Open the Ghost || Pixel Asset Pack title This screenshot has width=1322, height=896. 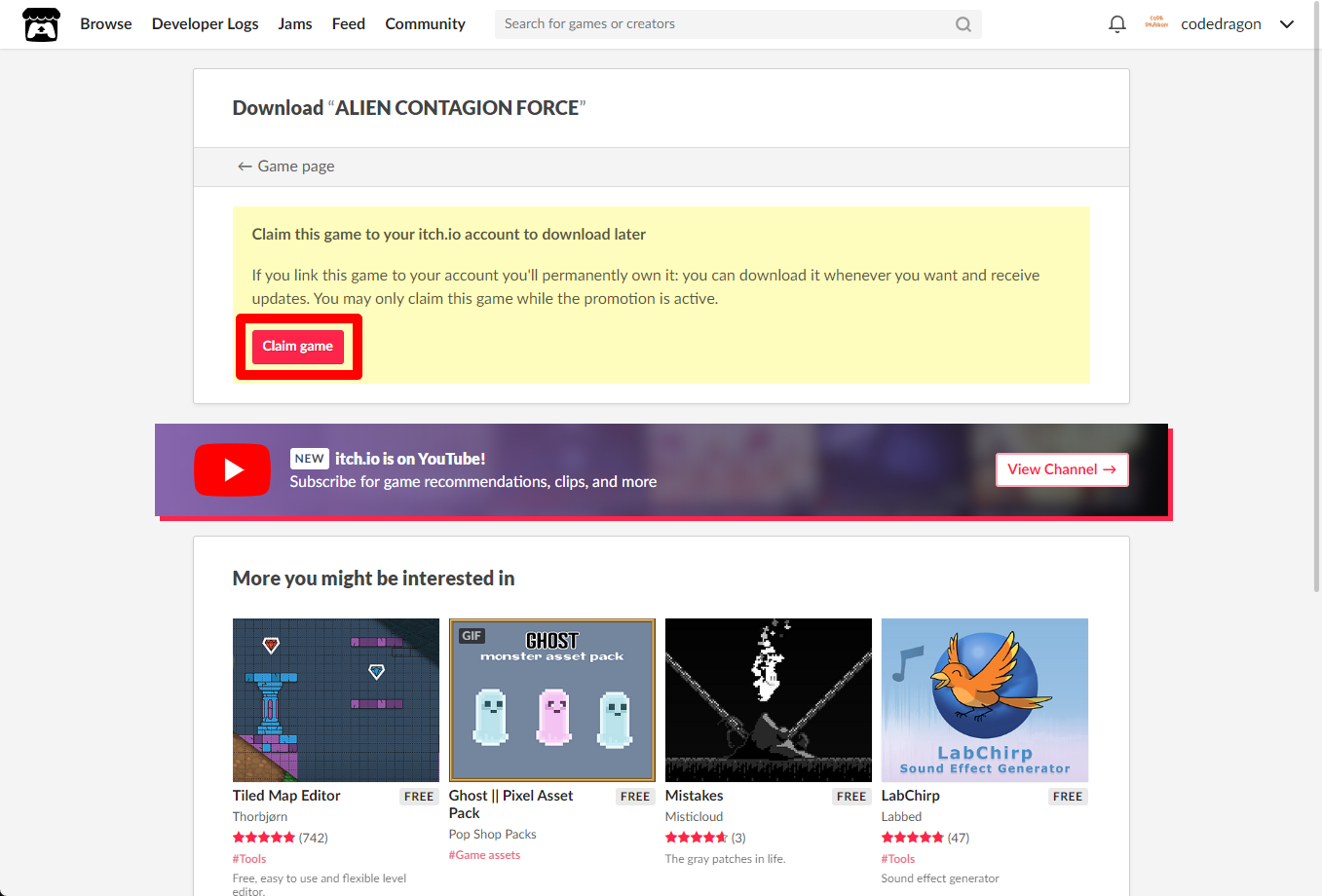coord(510,804)
